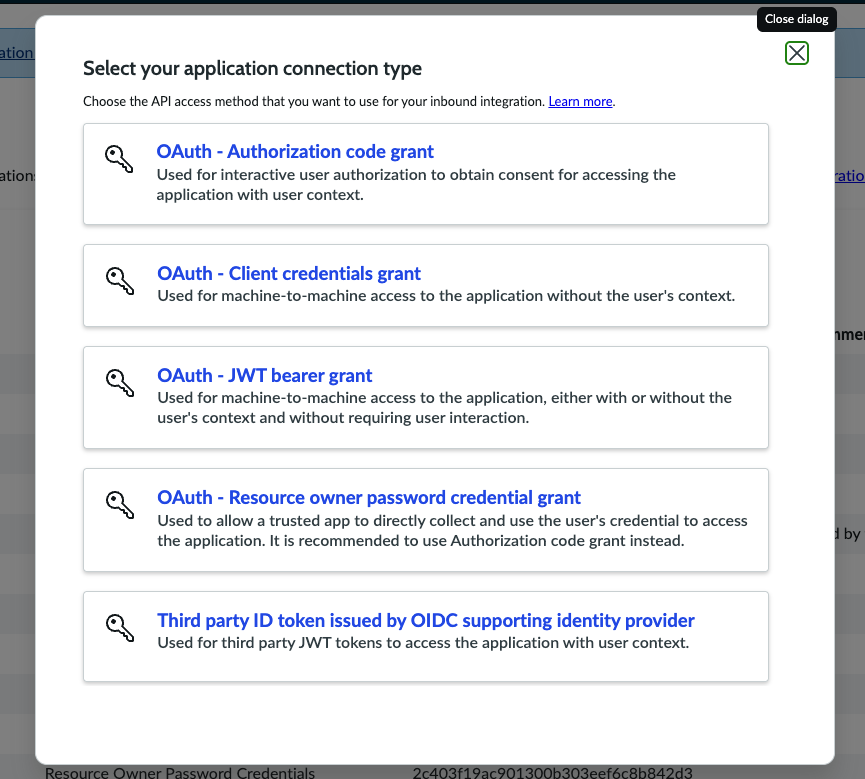Click the Authorization code grant option card
Viewport: 865px width, 779px height.
tap(425, 173)
